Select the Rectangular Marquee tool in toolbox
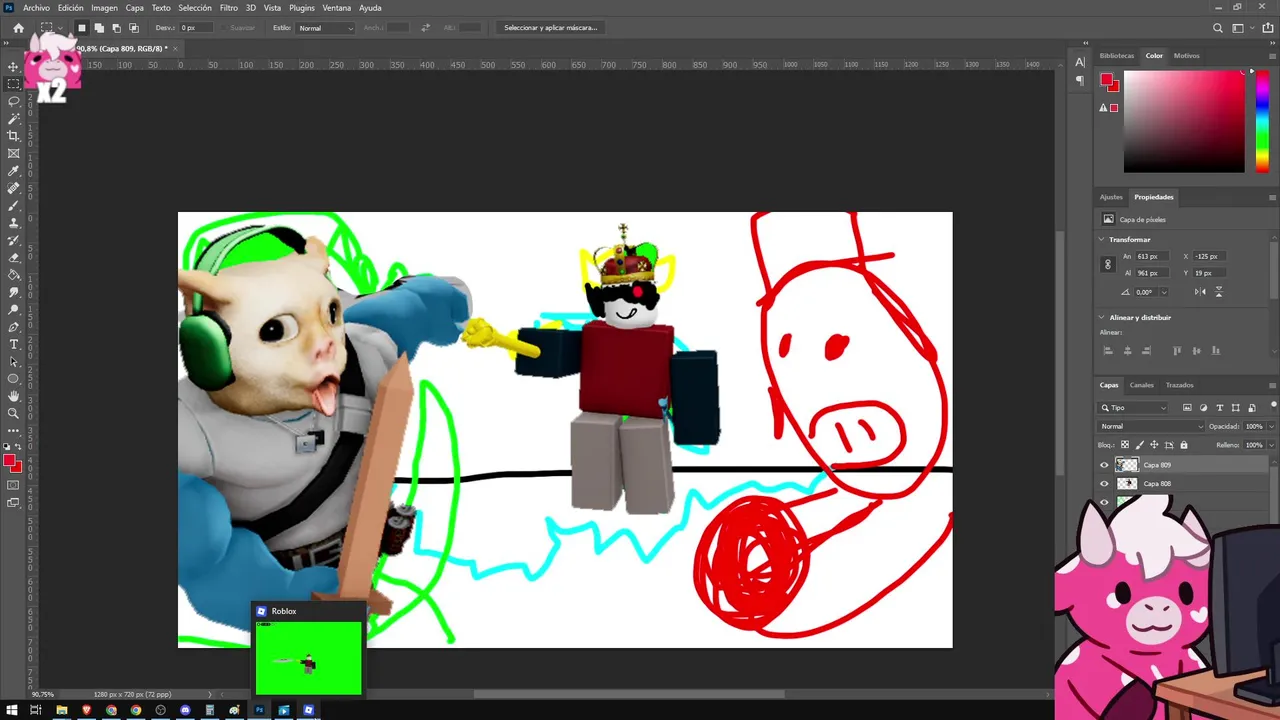Viewport: 1280px width, 720px height. [13, 84]
